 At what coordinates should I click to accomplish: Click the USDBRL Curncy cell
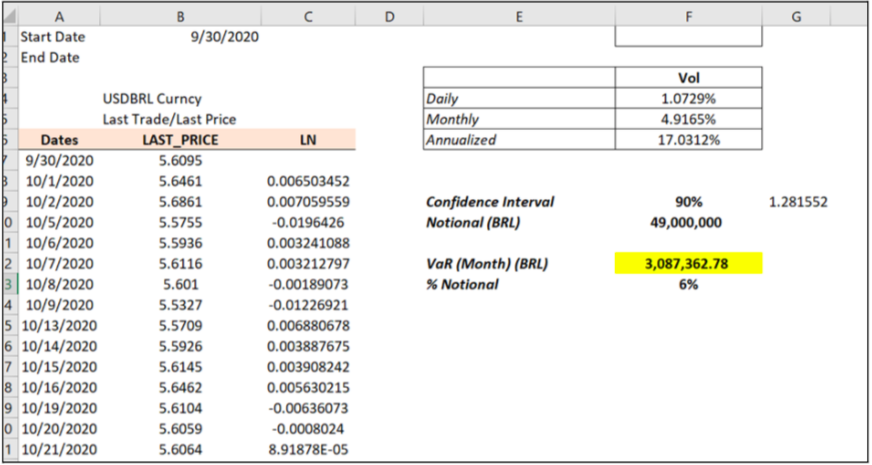tap(181, 99)
